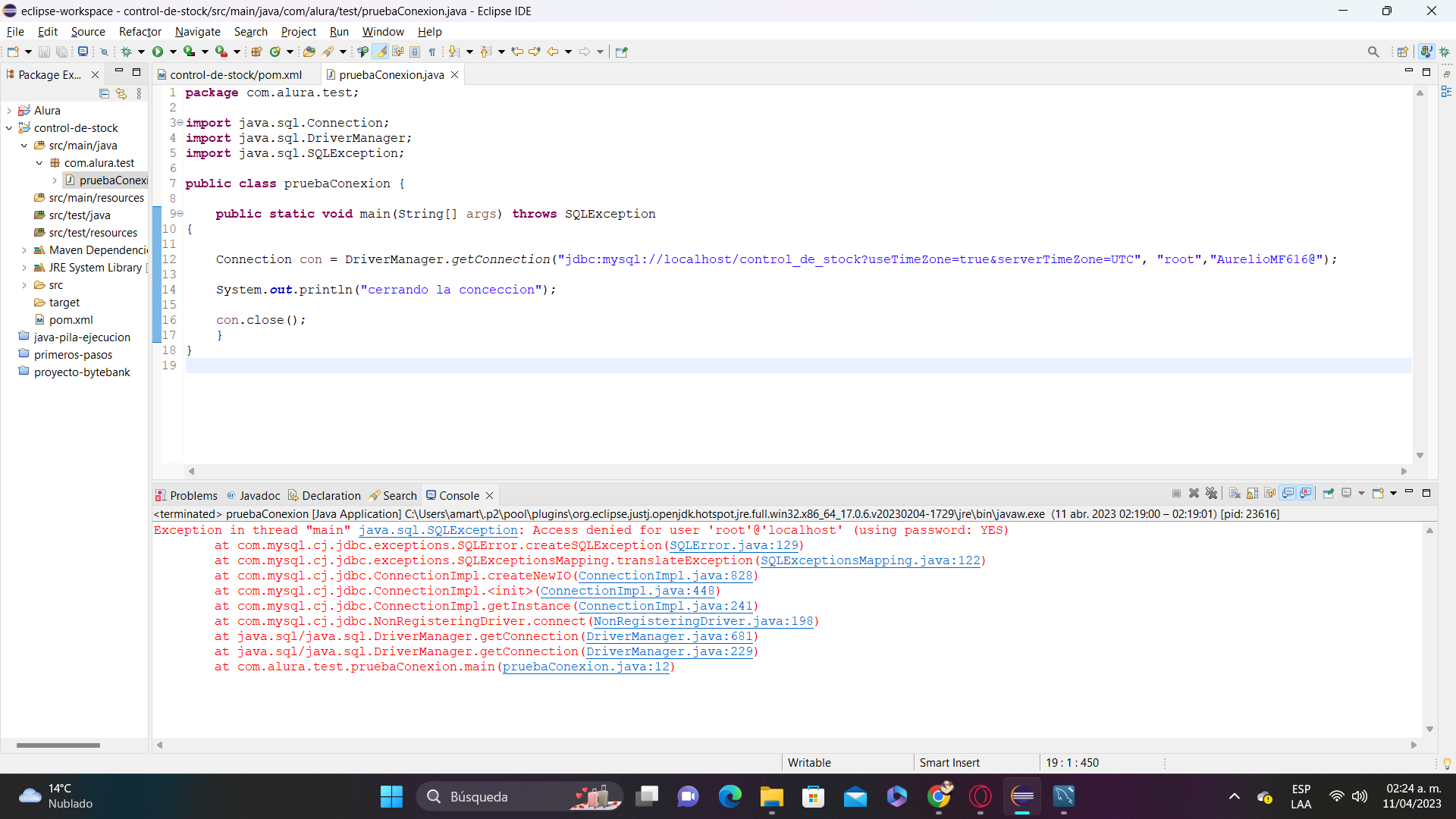
Task: Open ConnectionImpl.java:828 link
Action: tap(666, 576)
